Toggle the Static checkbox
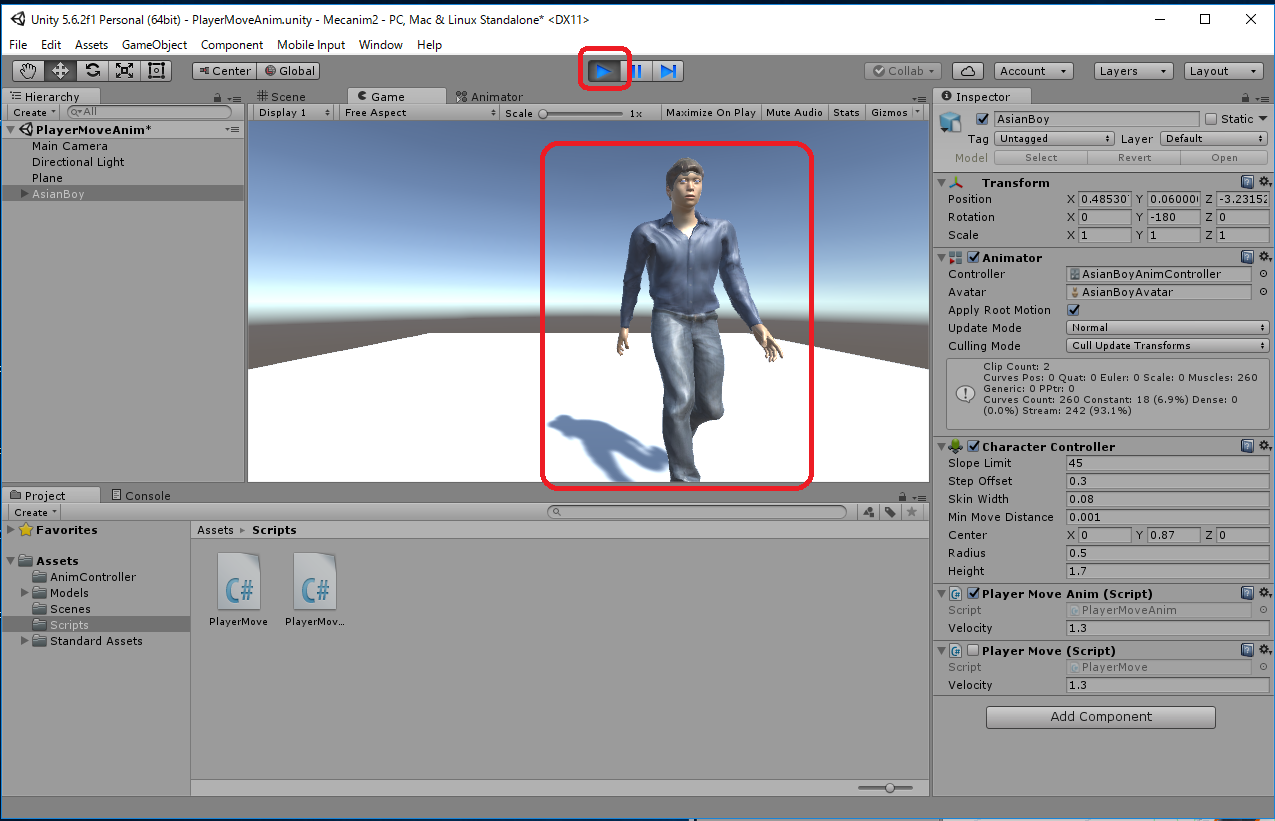Image resolution: width=1275 pixels, height=821 pixels. [1211, 119]
